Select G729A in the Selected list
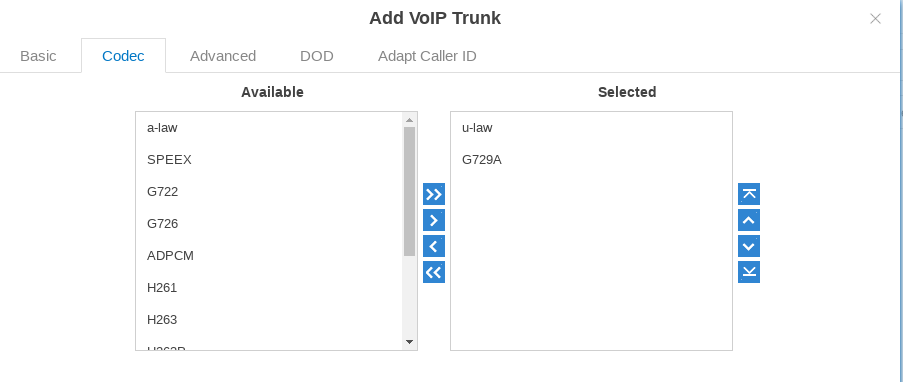Viewport: 903px width, 382px height. click(x=591, y=160)
